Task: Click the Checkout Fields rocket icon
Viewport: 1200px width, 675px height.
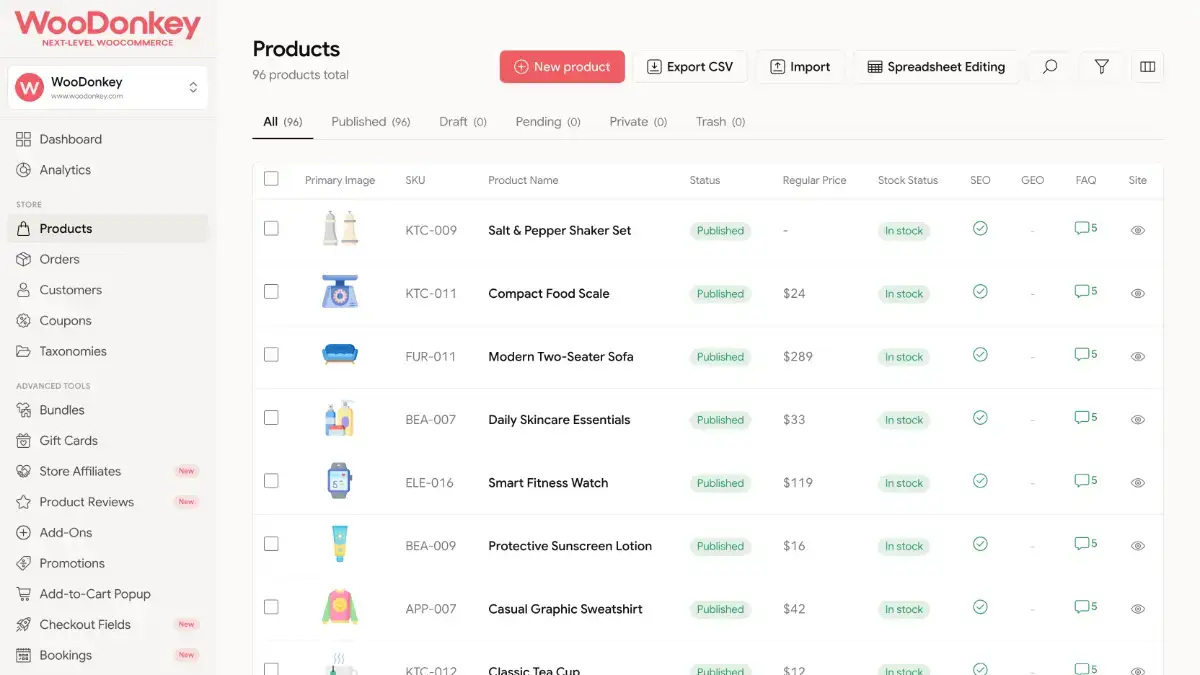Action: pos(24,625)
